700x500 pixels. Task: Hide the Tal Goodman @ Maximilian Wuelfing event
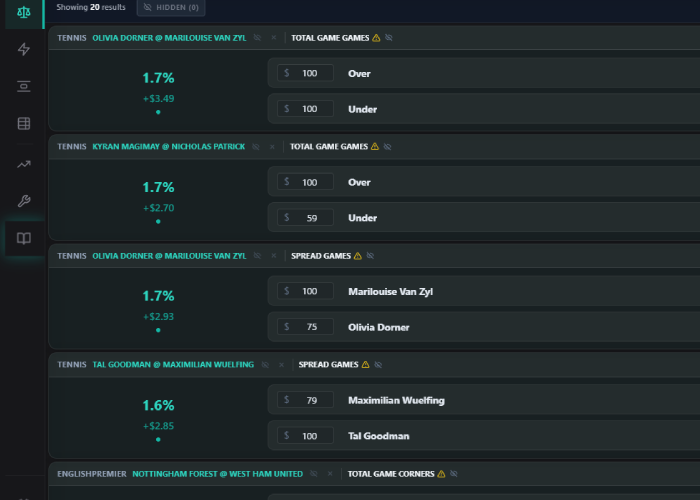click(265, 365)
